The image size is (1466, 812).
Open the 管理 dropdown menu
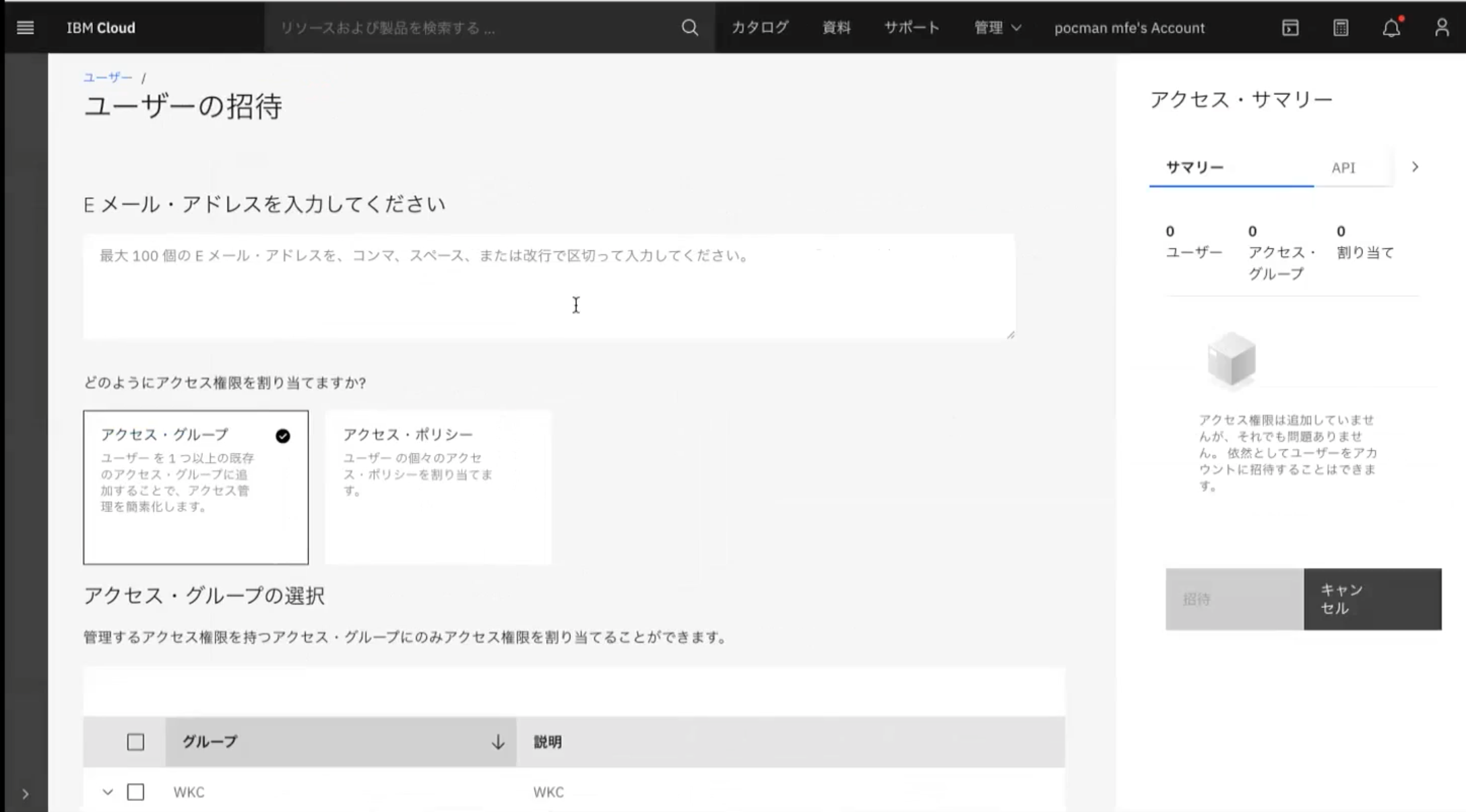tap(997, 28)
